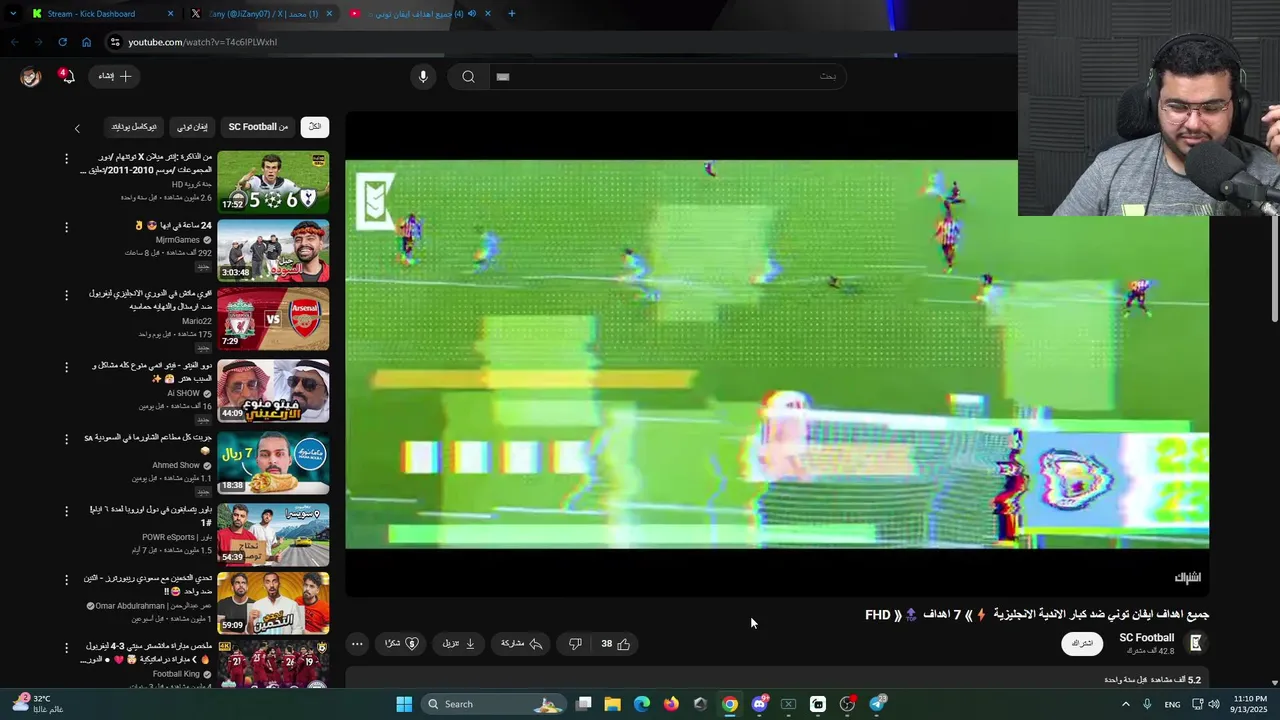Image resolution: width=1280 pixels, height=720 pixels.
Task: Open options menu for Ai SHOW video
Action: pos(67,367)
